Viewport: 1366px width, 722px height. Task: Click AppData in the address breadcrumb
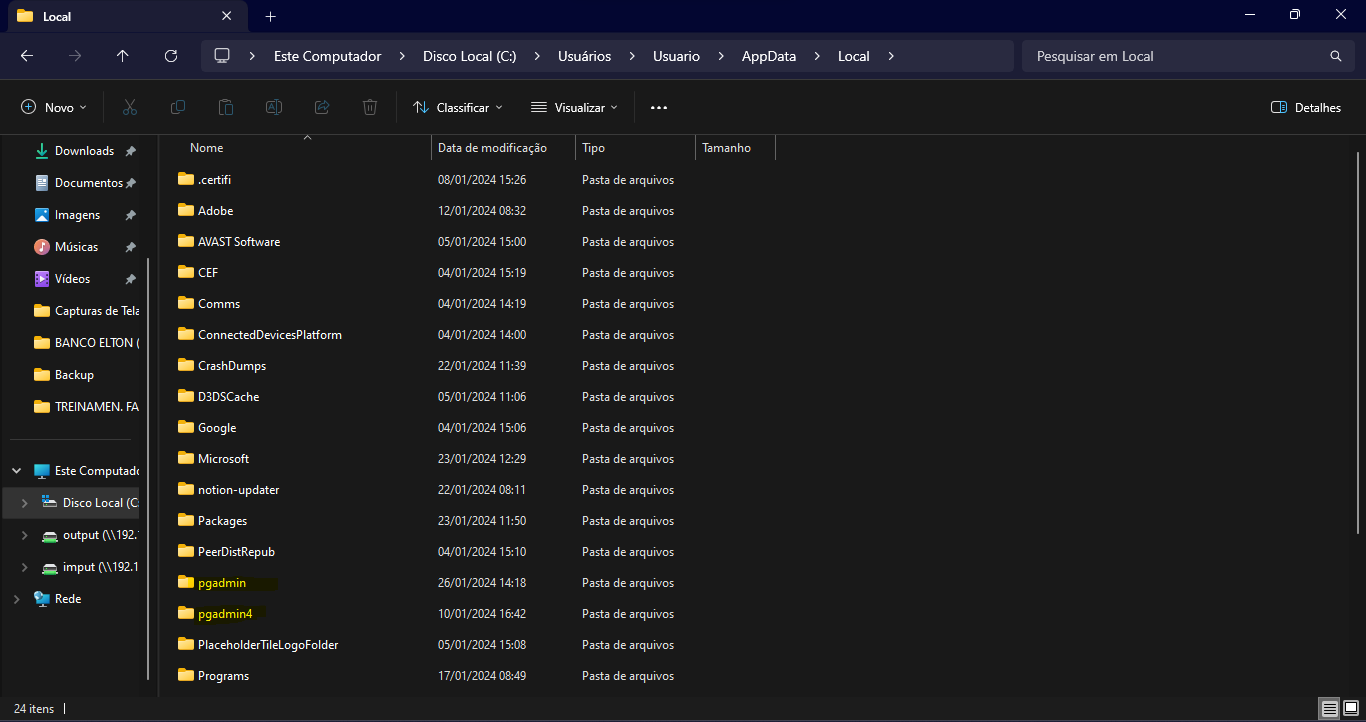[x=768, y=56]
